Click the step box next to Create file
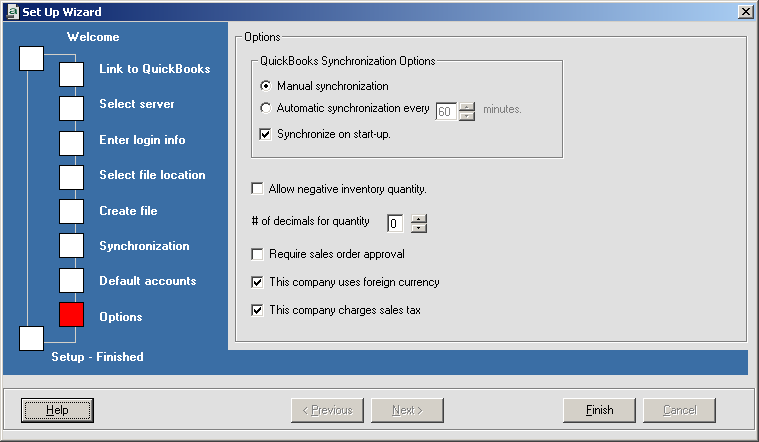 (71, 211)
